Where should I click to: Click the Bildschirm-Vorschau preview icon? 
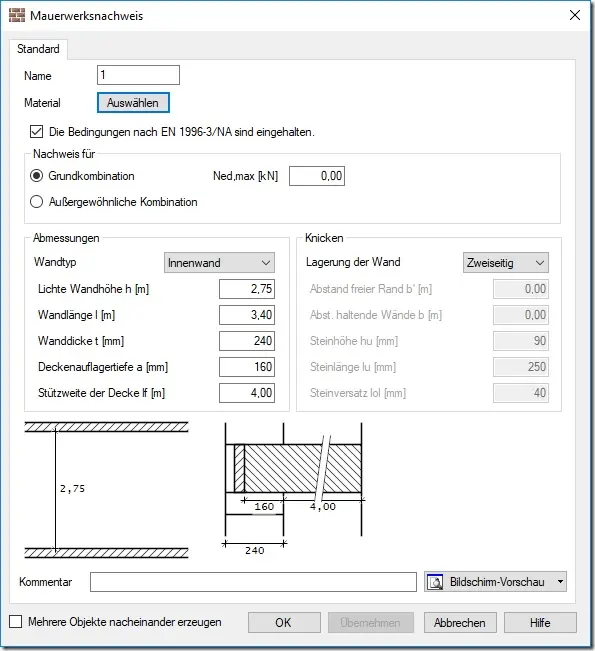pos(435,582)
